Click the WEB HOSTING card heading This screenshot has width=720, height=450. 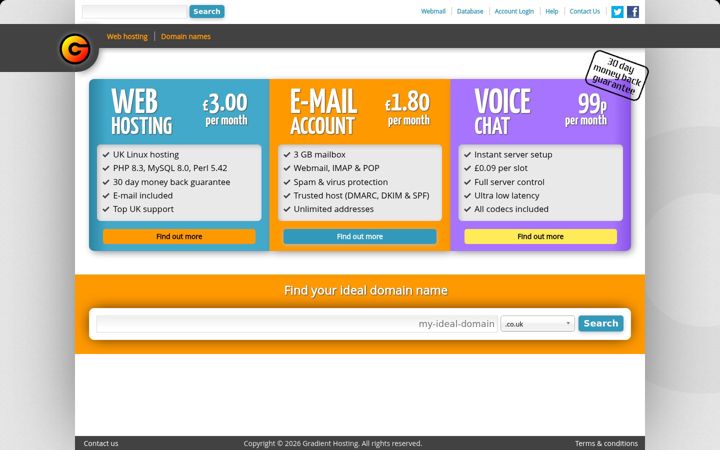141,112
